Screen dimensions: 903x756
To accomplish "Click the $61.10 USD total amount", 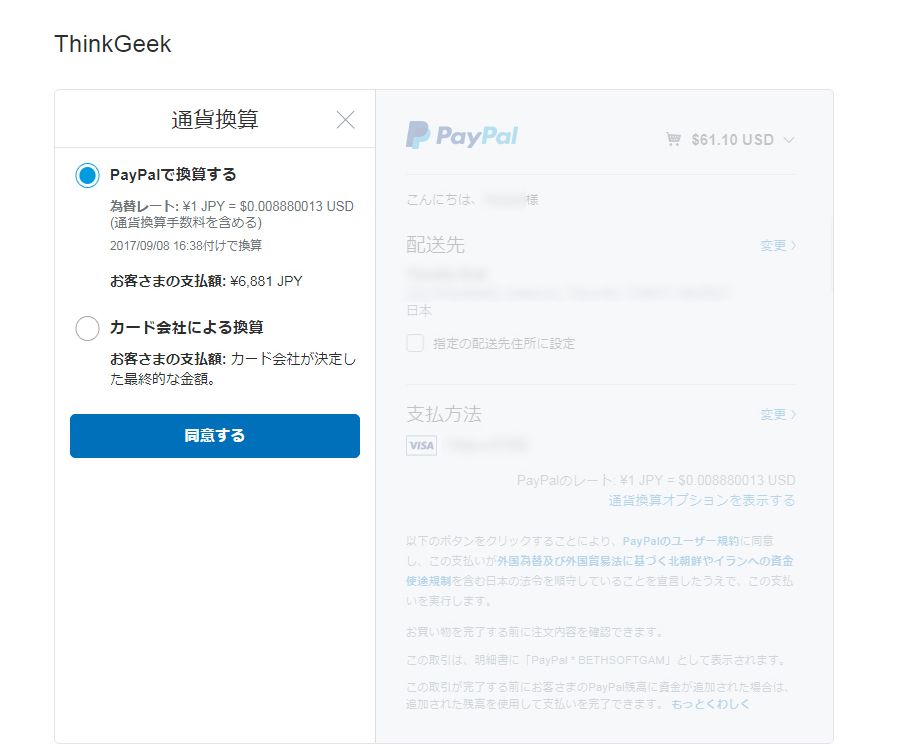I will 733,140.
